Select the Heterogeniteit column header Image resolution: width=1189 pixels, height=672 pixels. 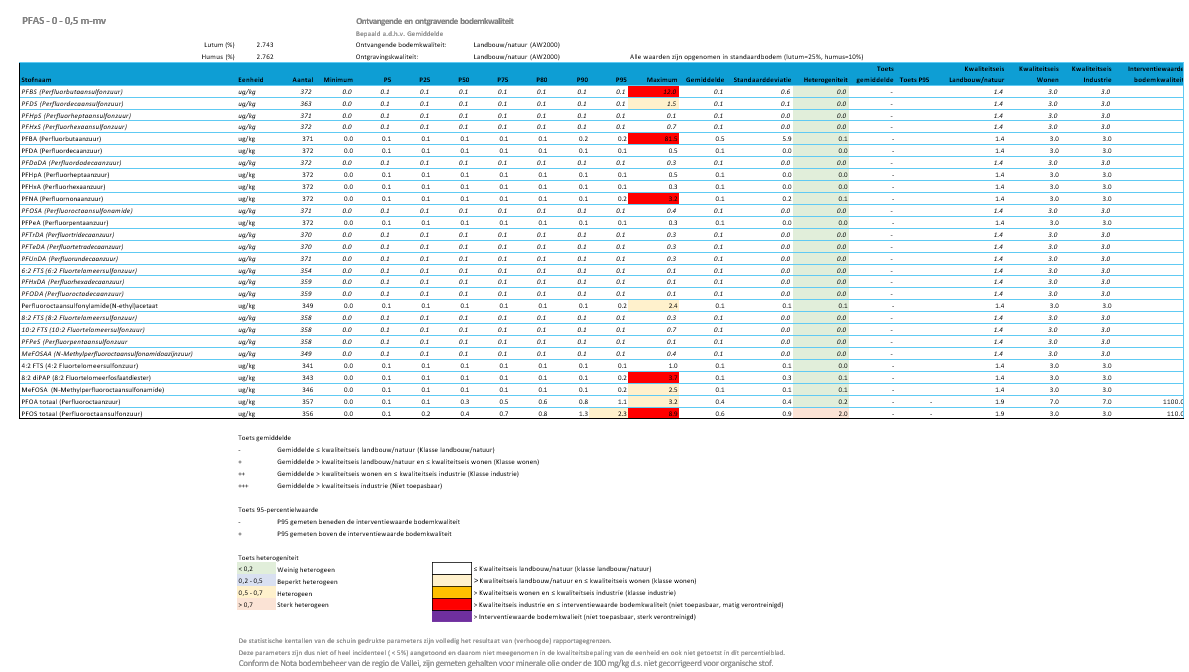tap(825, 78)
